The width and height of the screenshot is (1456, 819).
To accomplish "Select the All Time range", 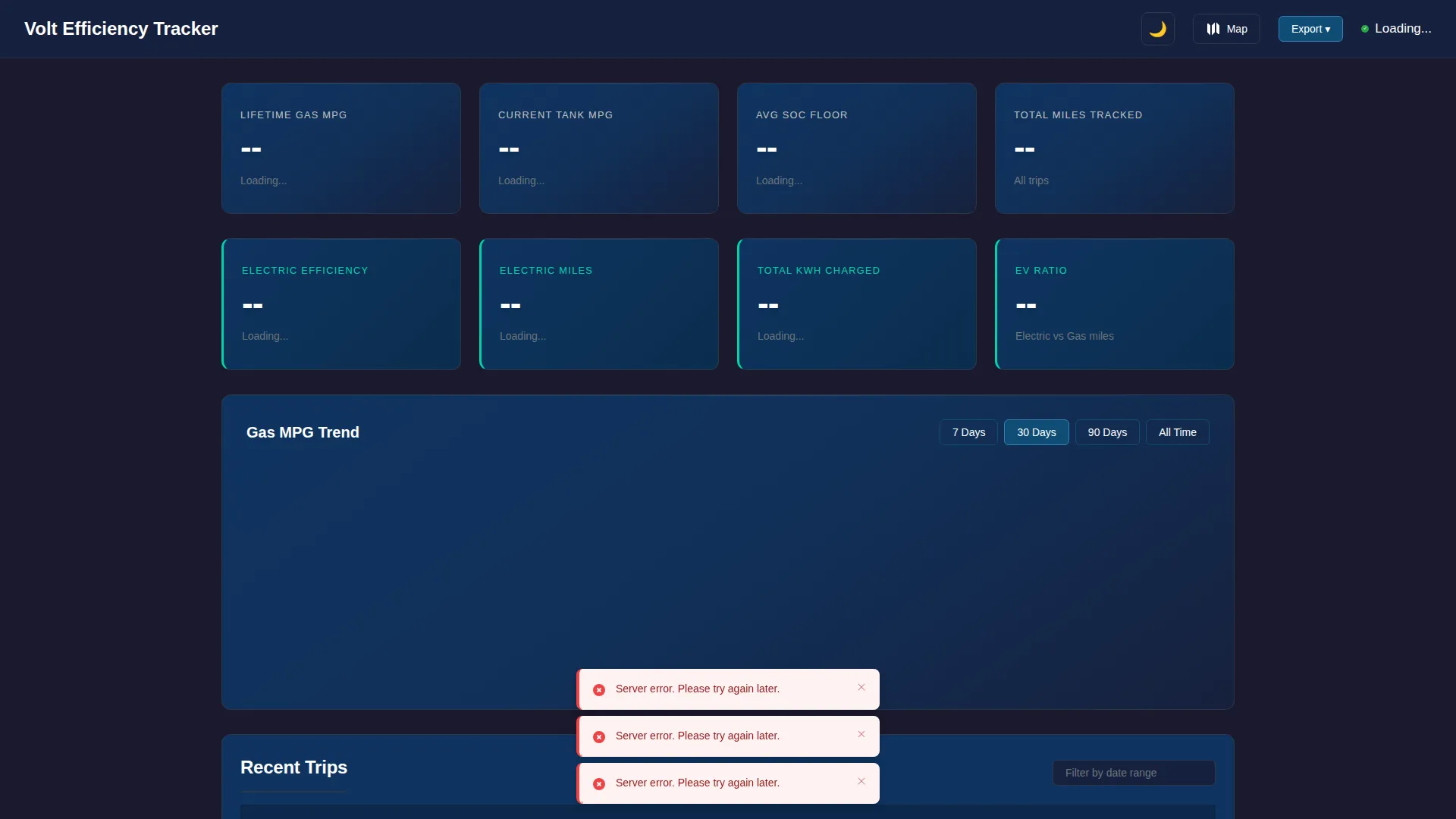I will pos(1176,432).
